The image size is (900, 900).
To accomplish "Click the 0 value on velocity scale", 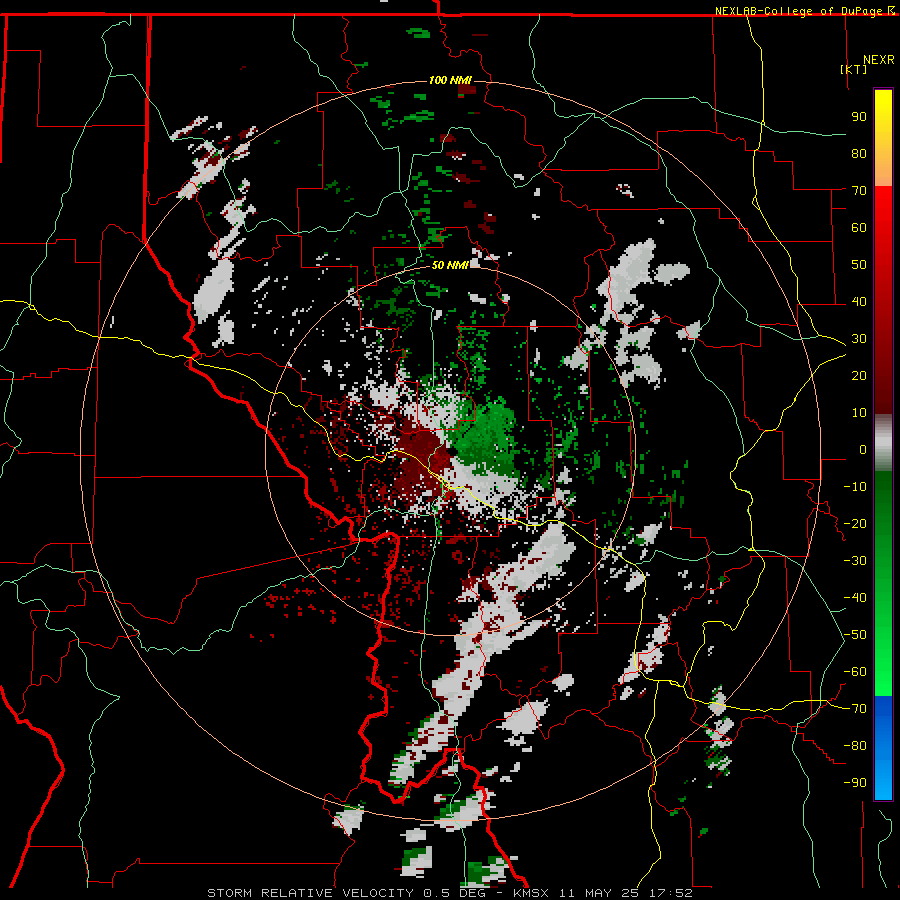I will click(x=863, y=449).
